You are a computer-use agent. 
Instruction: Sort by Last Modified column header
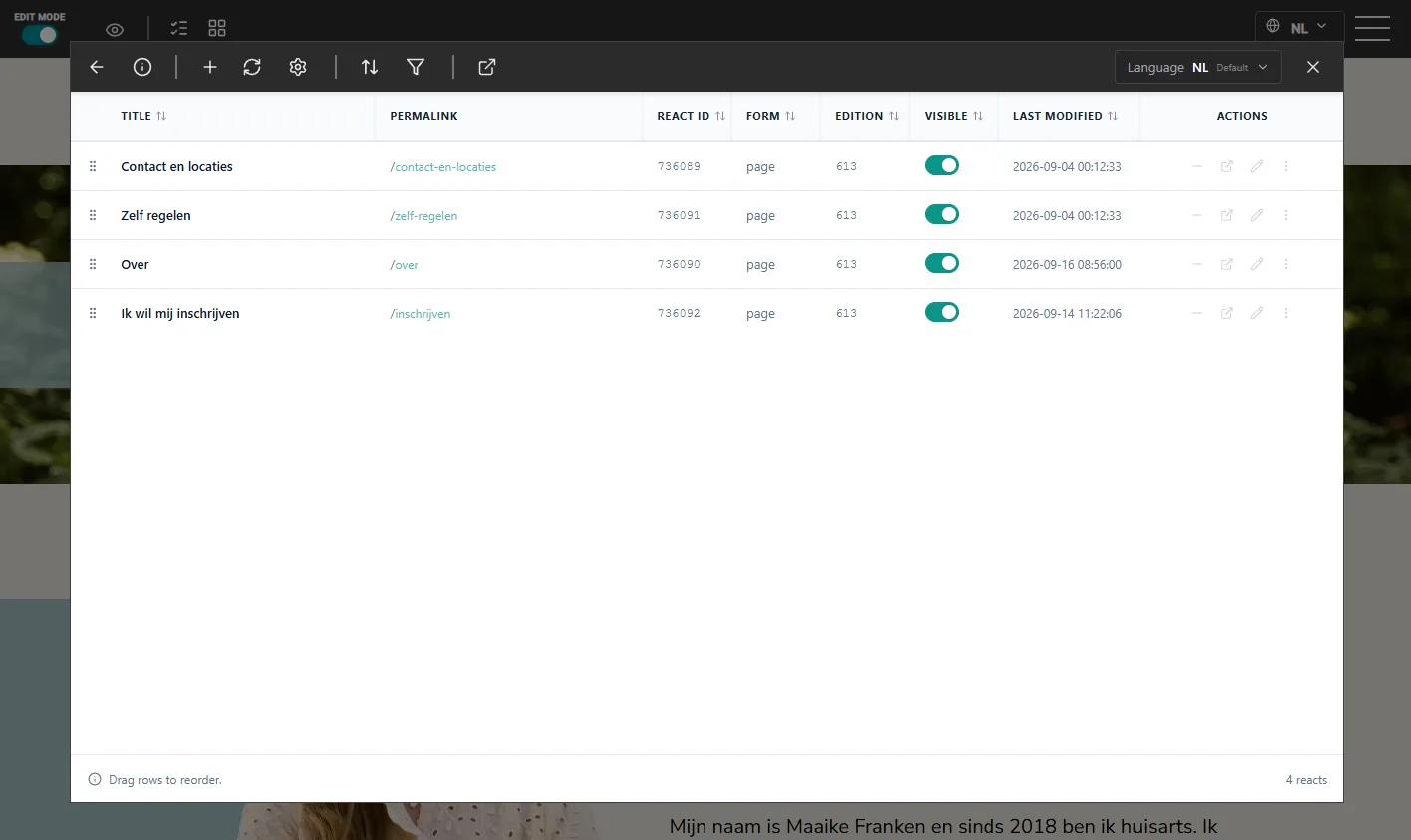click(x=1065, y=116)
